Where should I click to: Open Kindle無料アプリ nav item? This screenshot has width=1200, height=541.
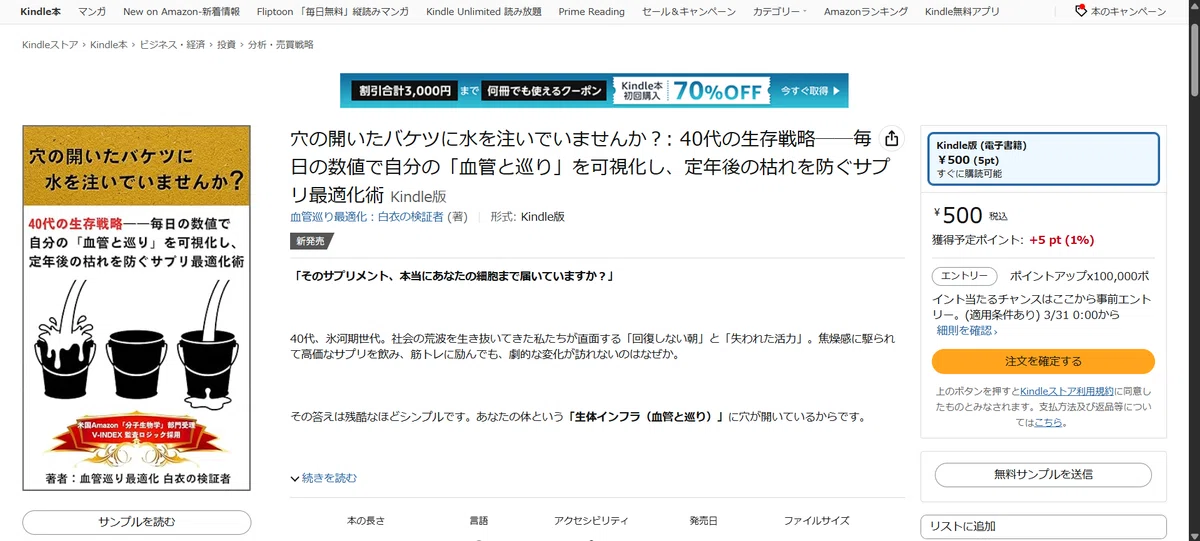tap(962, 12)
